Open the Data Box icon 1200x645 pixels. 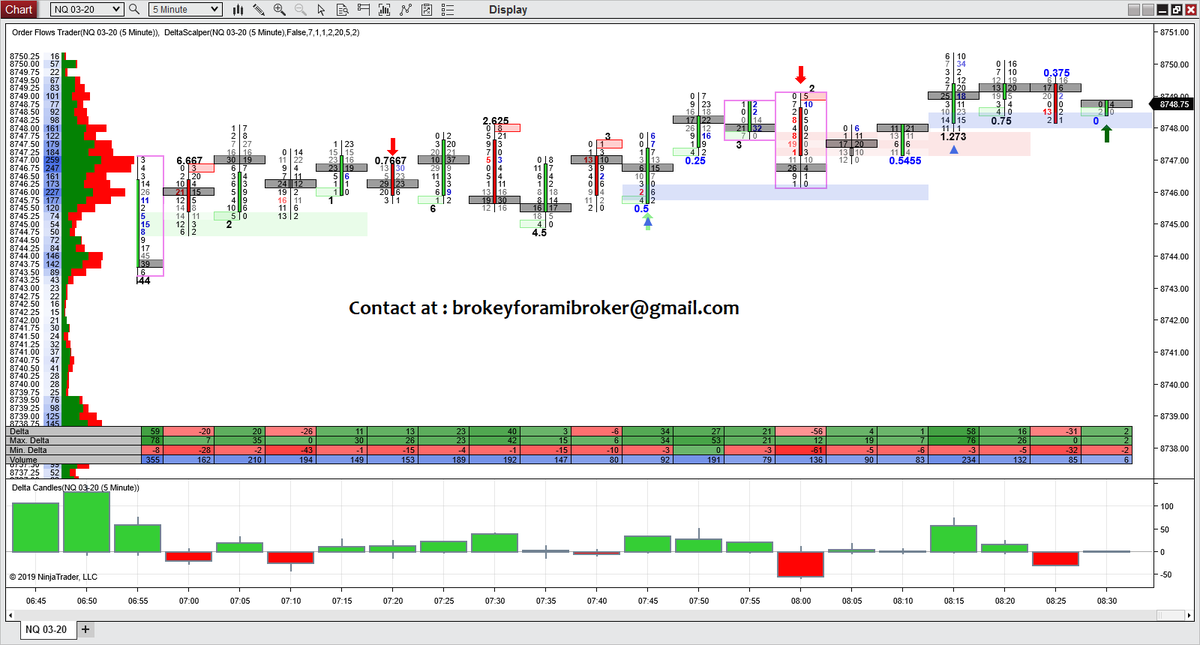point(342,10)
